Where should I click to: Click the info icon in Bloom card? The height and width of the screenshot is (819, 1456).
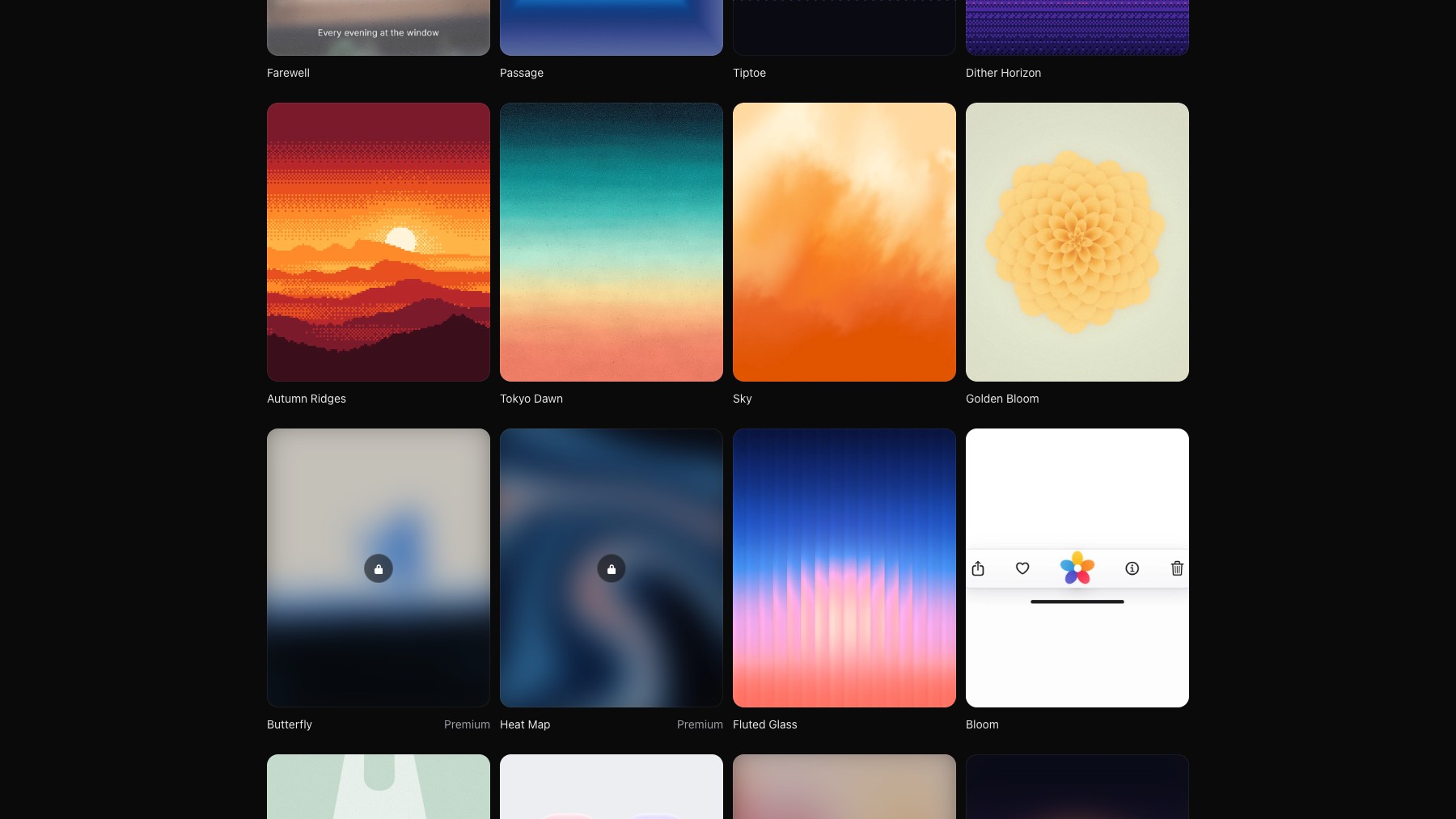pyautogui.click(x=1132, y=568)
